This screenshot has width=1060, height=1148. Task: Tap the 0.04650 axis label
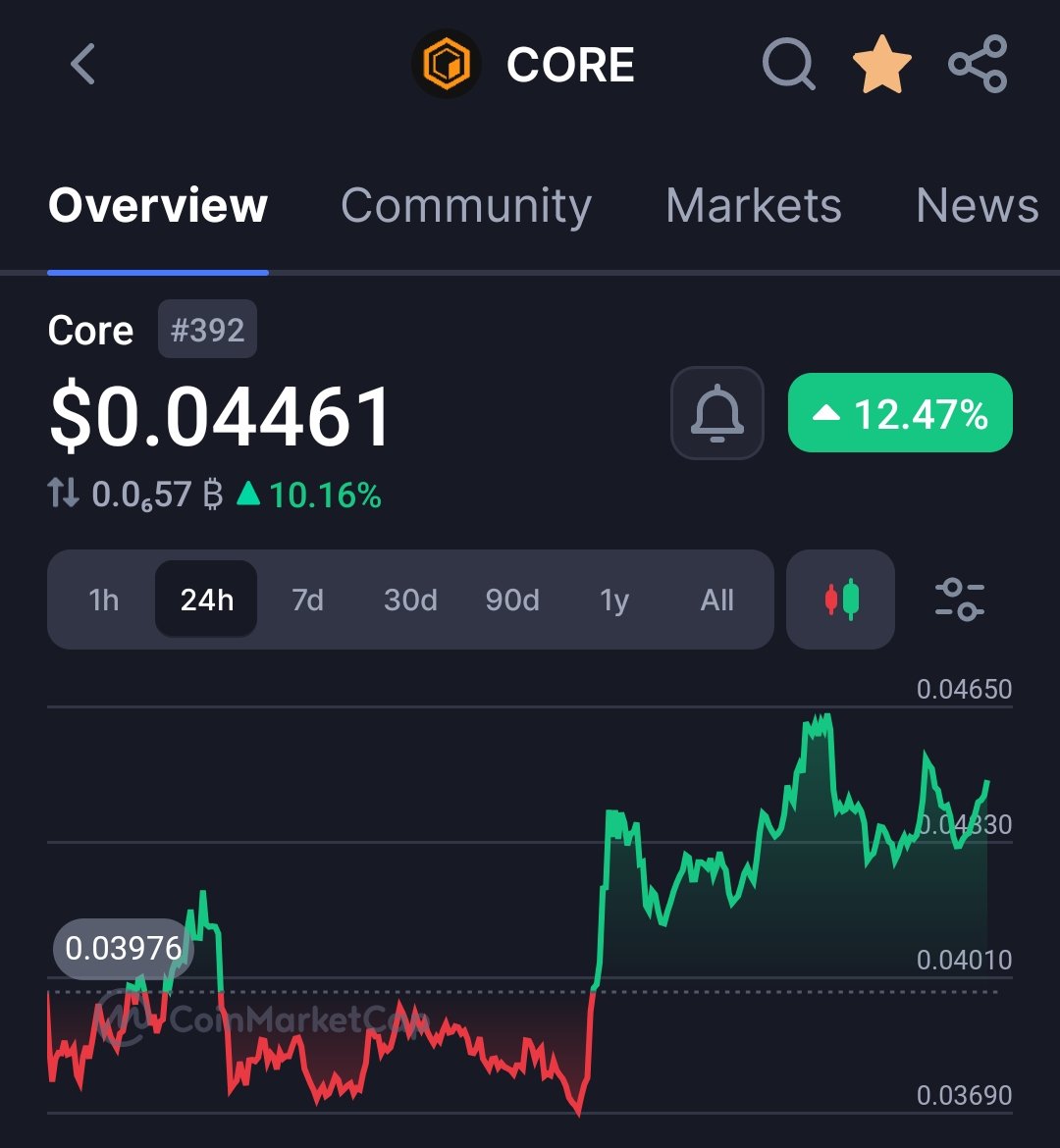964,689
